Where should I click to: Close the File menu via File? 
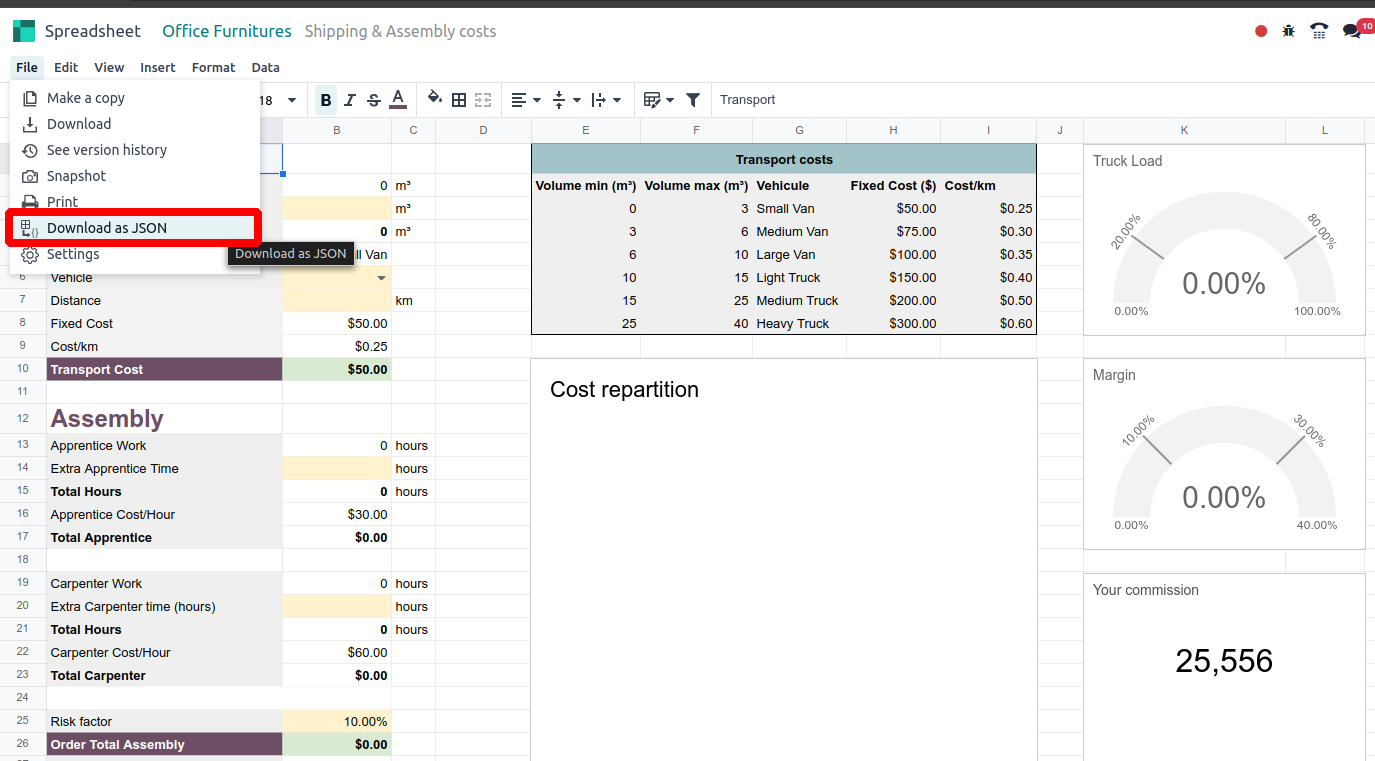point(27,68)
